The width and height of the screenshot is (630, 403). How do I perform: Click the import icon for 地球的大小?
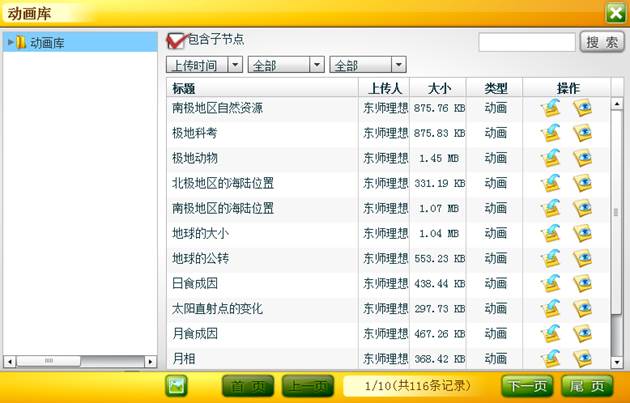click(550, 233)
